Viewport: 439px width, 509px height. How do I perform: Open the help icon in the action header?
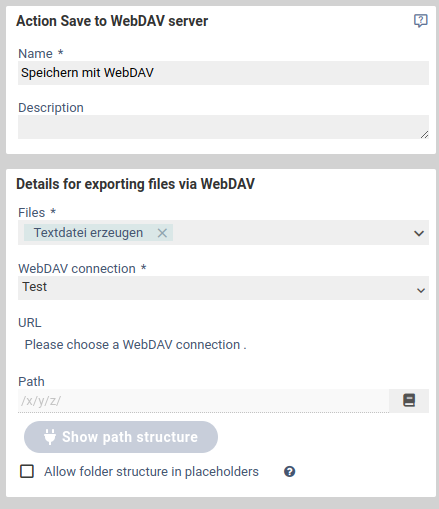pyautogui.click(x=420, y=21)
